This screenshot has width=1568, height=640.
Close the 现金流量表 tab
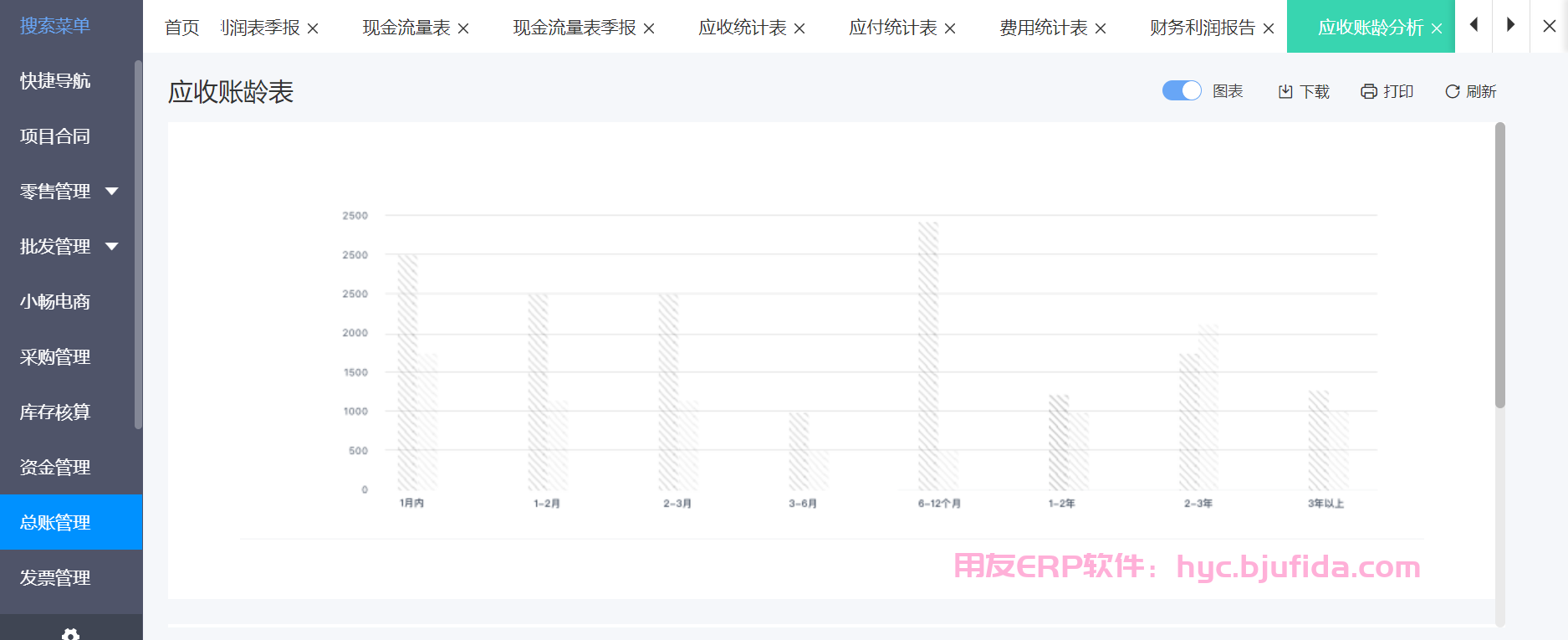pyautogui.click(x=463, y=28)
